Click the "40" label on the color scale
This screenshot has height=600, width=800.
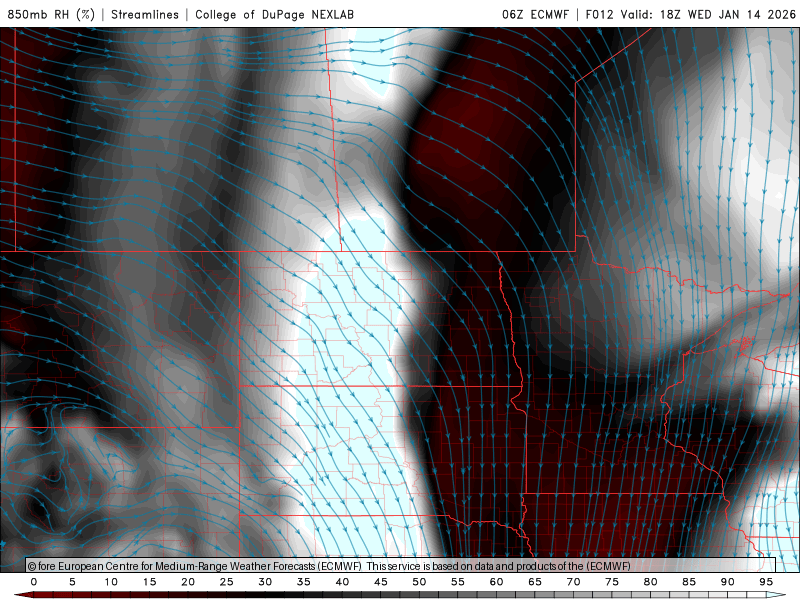pos(342,582)
